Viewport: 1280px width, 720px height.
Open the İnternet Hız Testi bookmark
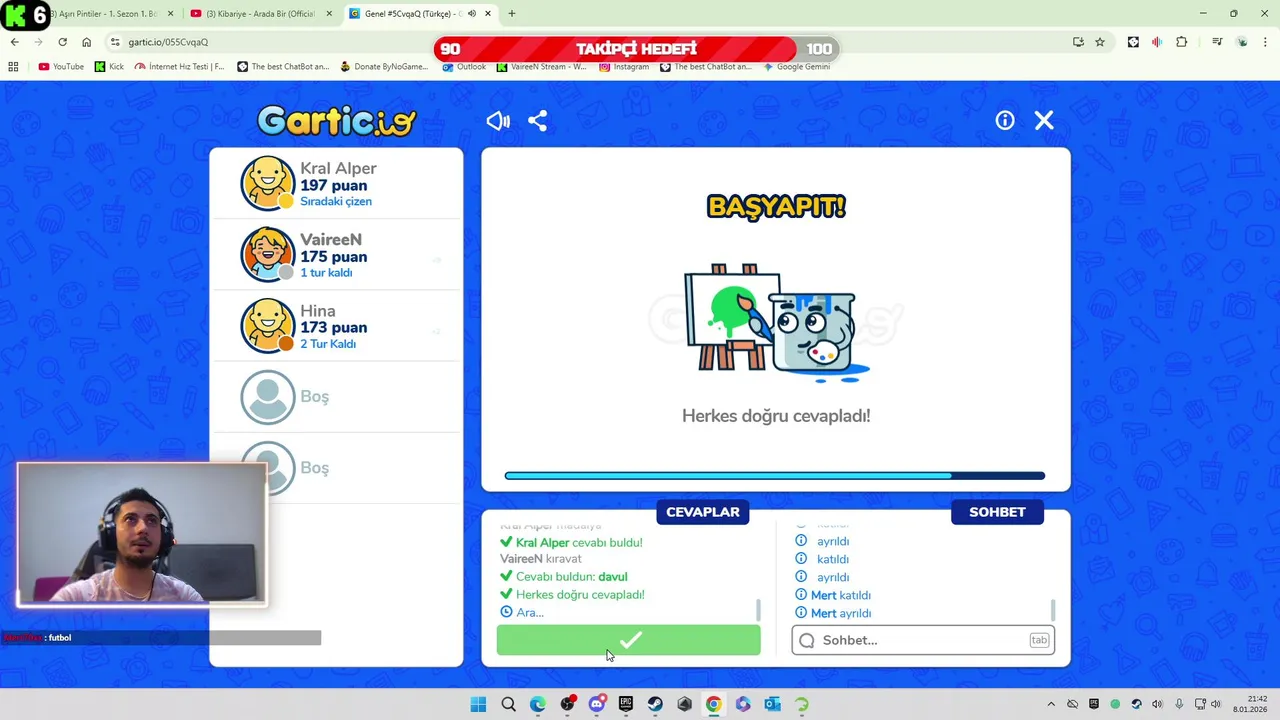click(180, 67)
